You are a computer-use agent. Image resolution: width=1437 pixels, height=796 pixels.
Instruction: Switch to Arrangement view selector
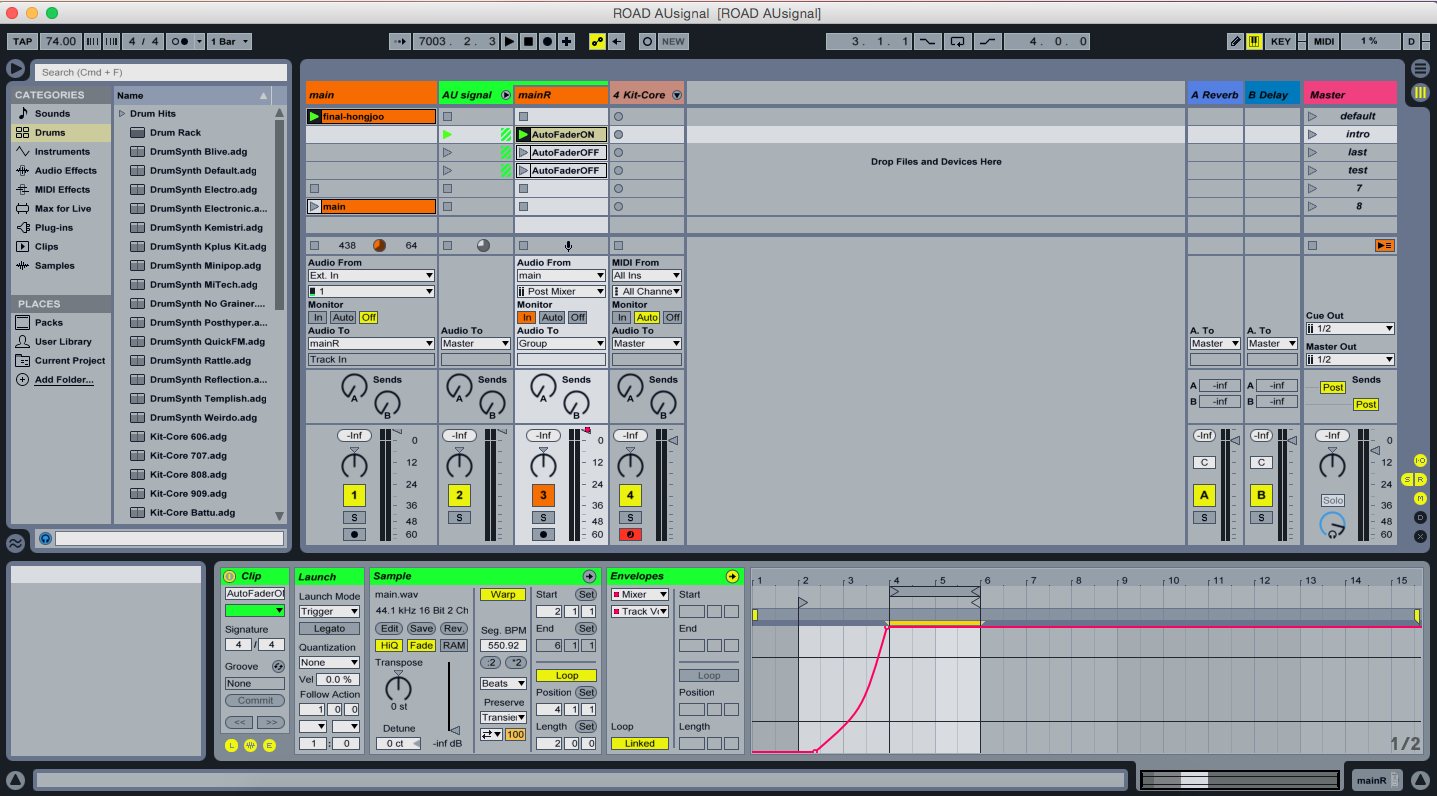1420,69
